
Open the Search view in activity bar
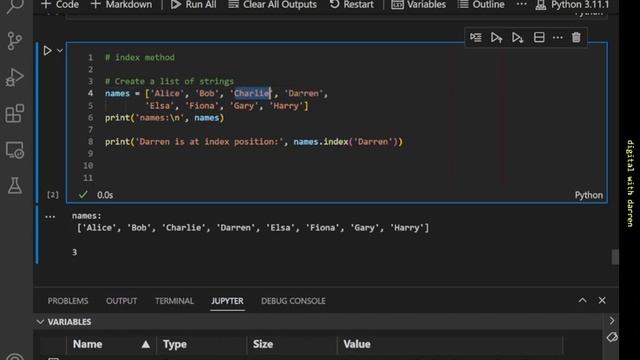pos(15,6)
